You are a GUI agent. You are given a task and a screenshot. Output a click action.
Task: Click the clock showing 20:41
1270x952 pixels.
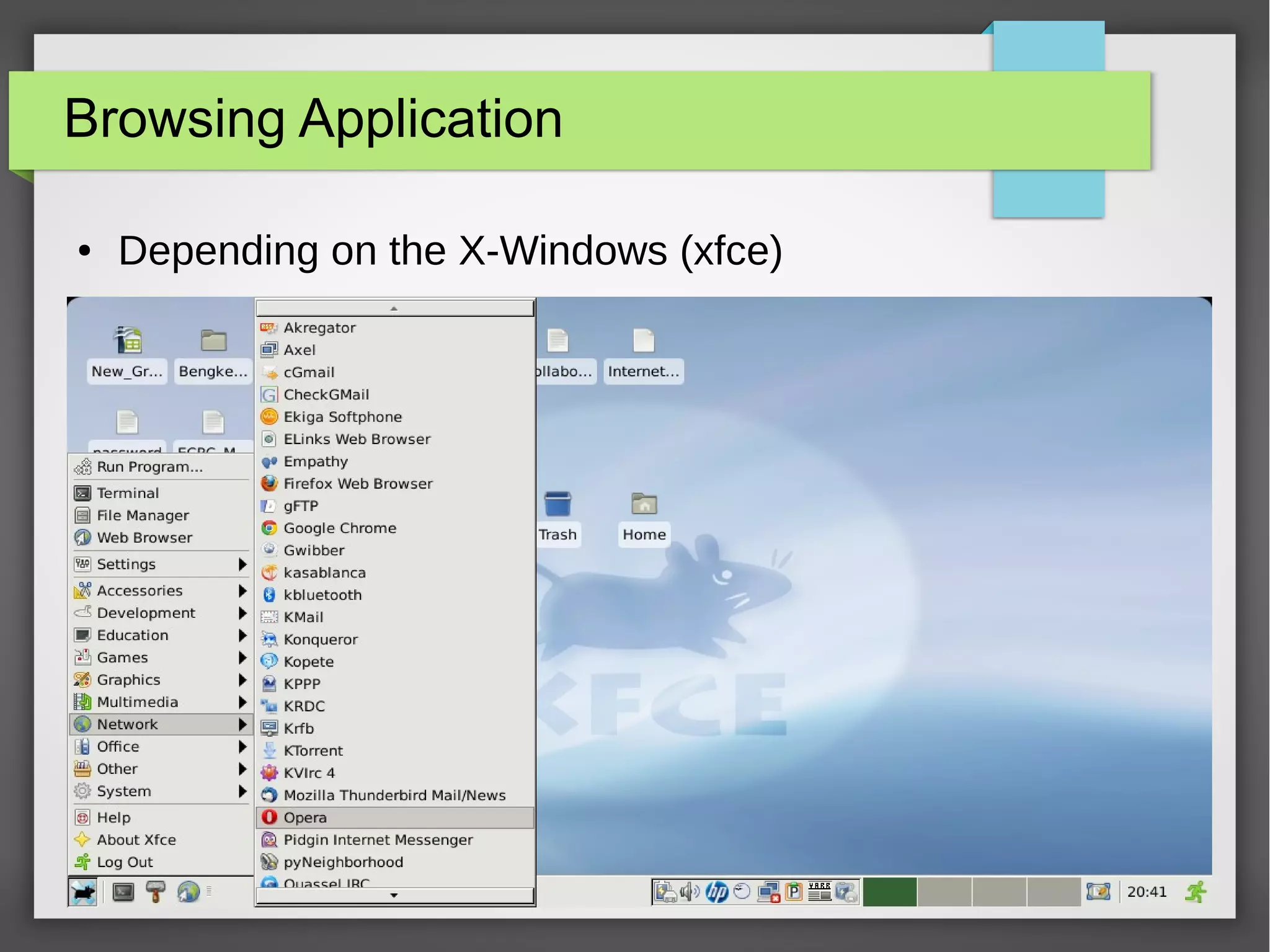1147,892
